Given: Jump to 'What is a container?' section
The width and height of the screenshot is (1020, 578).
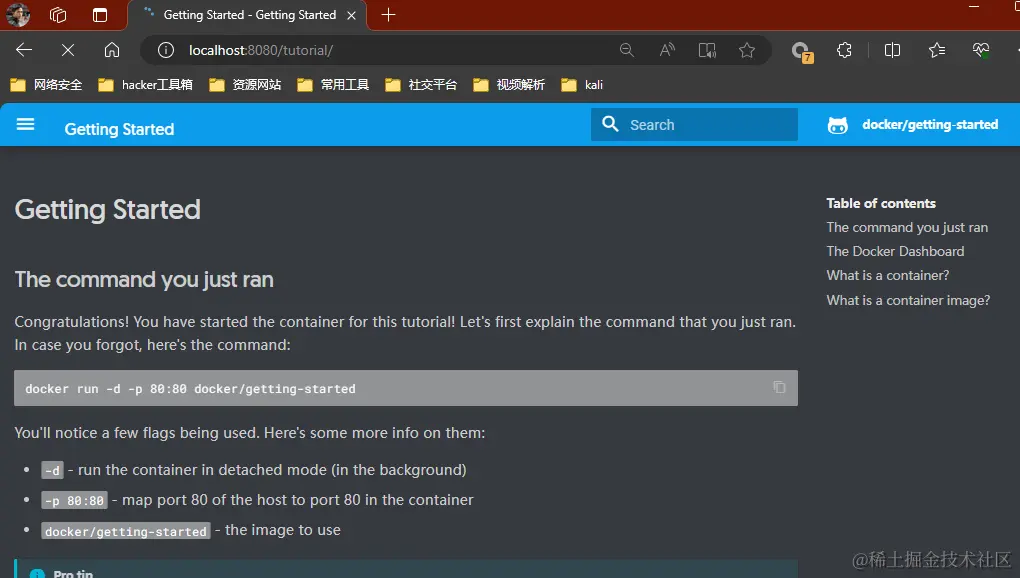Looking at the screenshot, I should [x=888, y=276].
